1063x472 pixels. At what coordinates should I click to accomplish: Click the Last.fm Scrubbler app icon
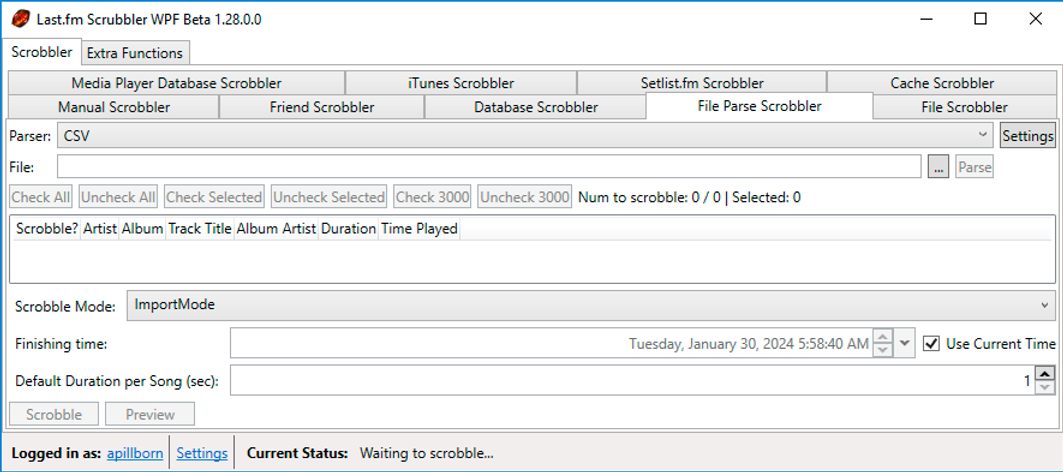coord(20,19)
